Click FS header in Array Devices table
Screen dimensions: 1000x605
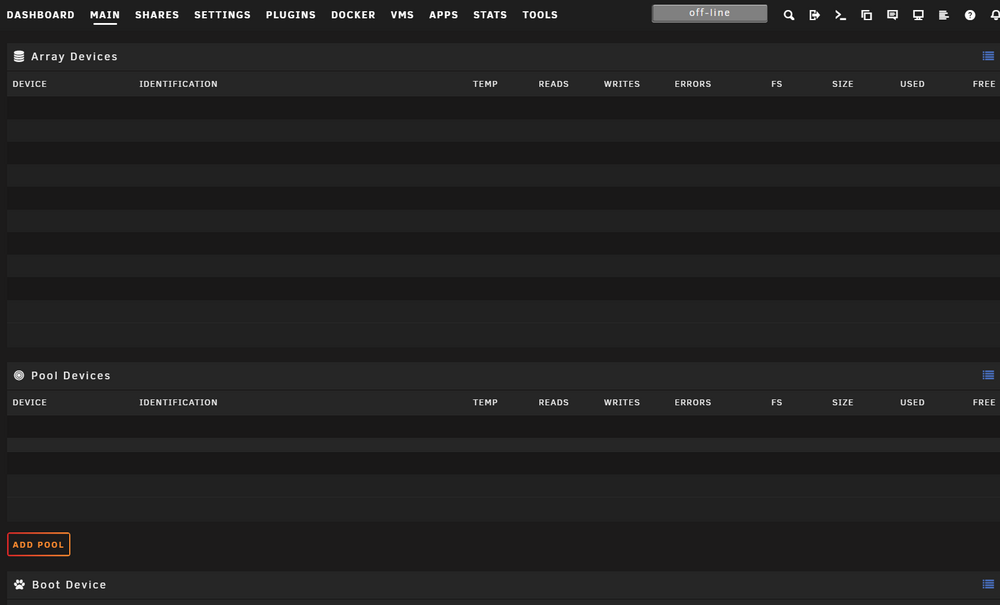pos(776,84)
